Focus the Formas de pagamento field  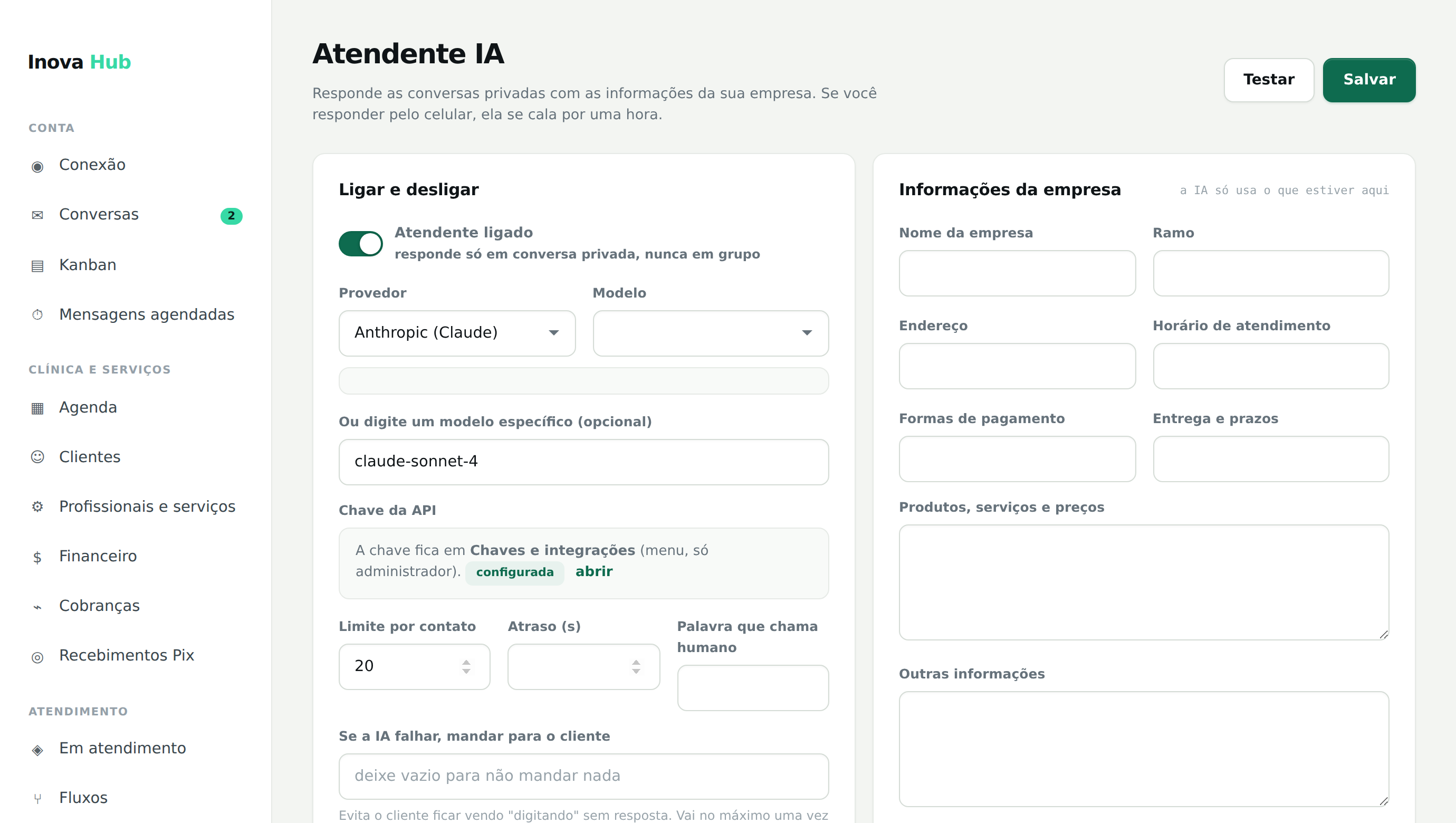1017,458
